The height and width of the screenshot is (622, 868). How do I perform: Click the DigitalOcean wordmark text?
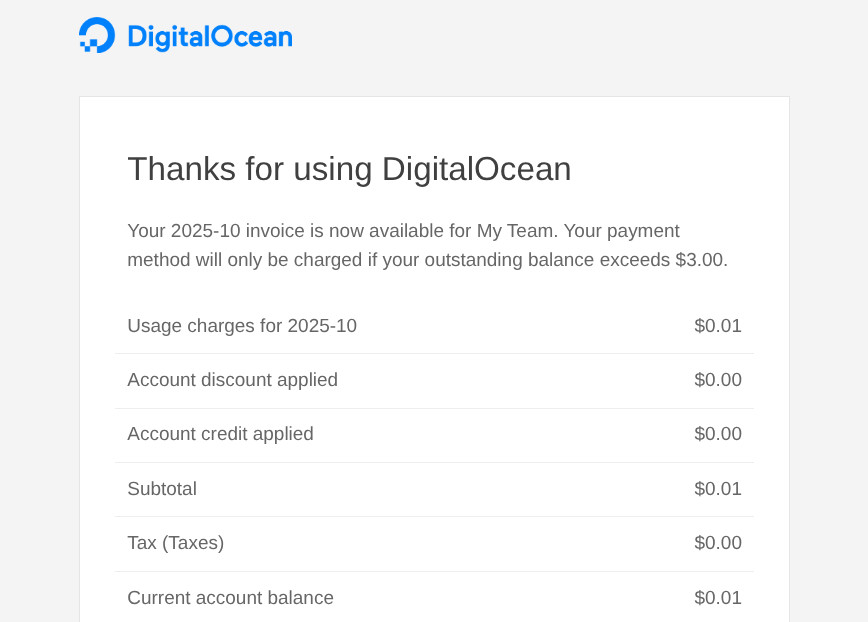pos(210,37)
